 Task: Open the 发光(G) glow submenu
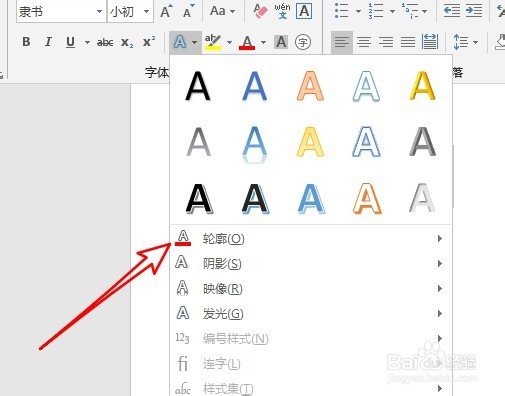click(x=311, y=314)
